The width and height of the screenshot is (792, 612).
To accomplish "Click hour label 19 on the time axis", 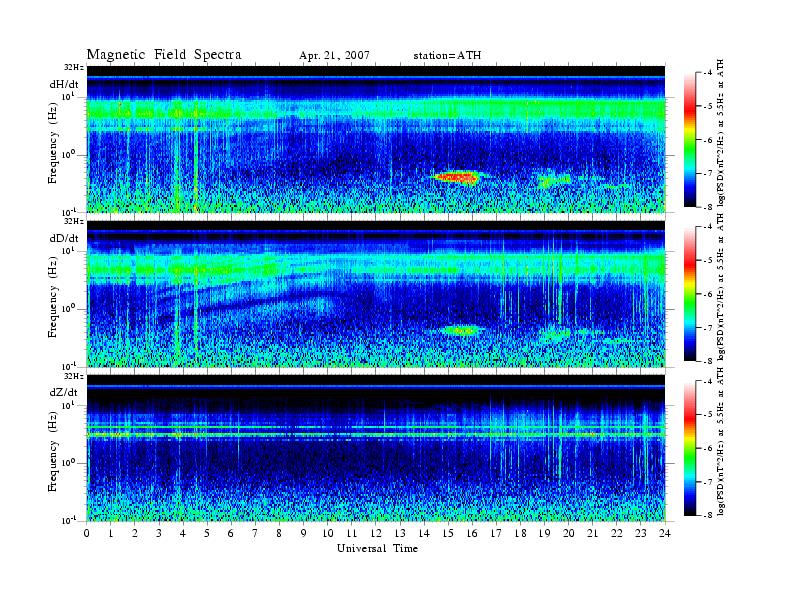I will (x=544, y=533).
